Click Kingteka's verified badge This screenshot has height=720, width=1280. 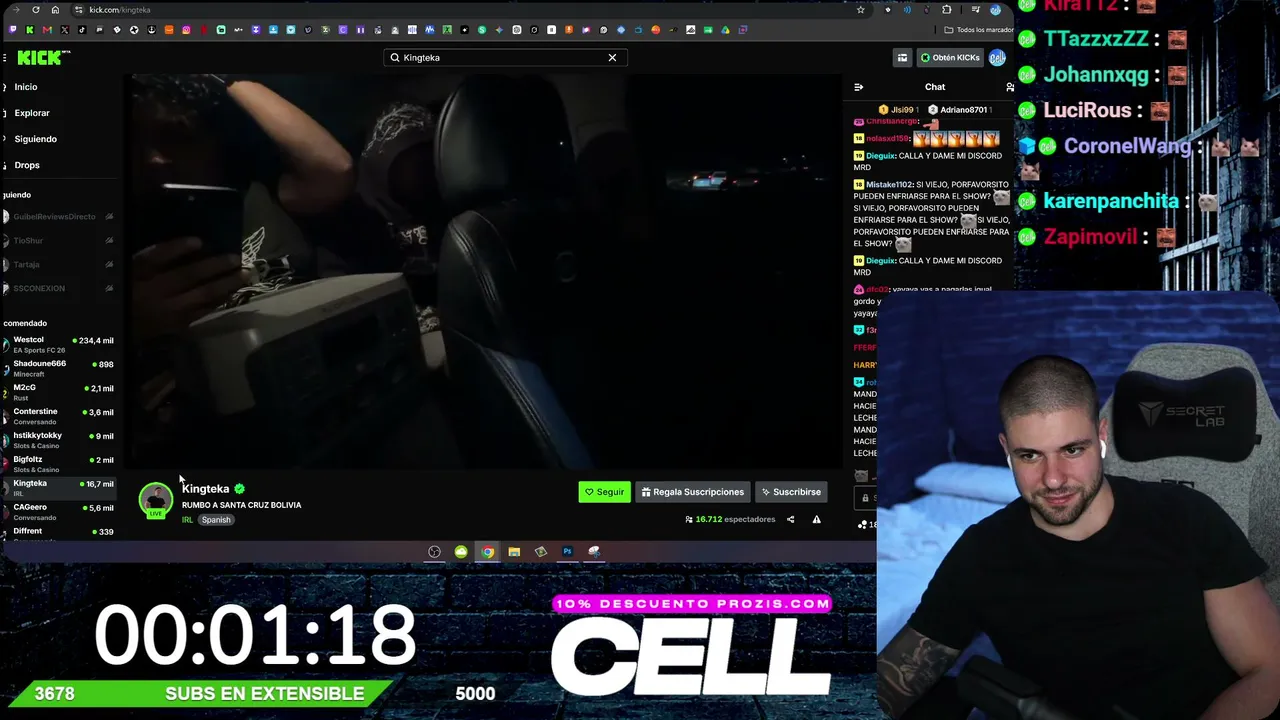pos(239,489)
